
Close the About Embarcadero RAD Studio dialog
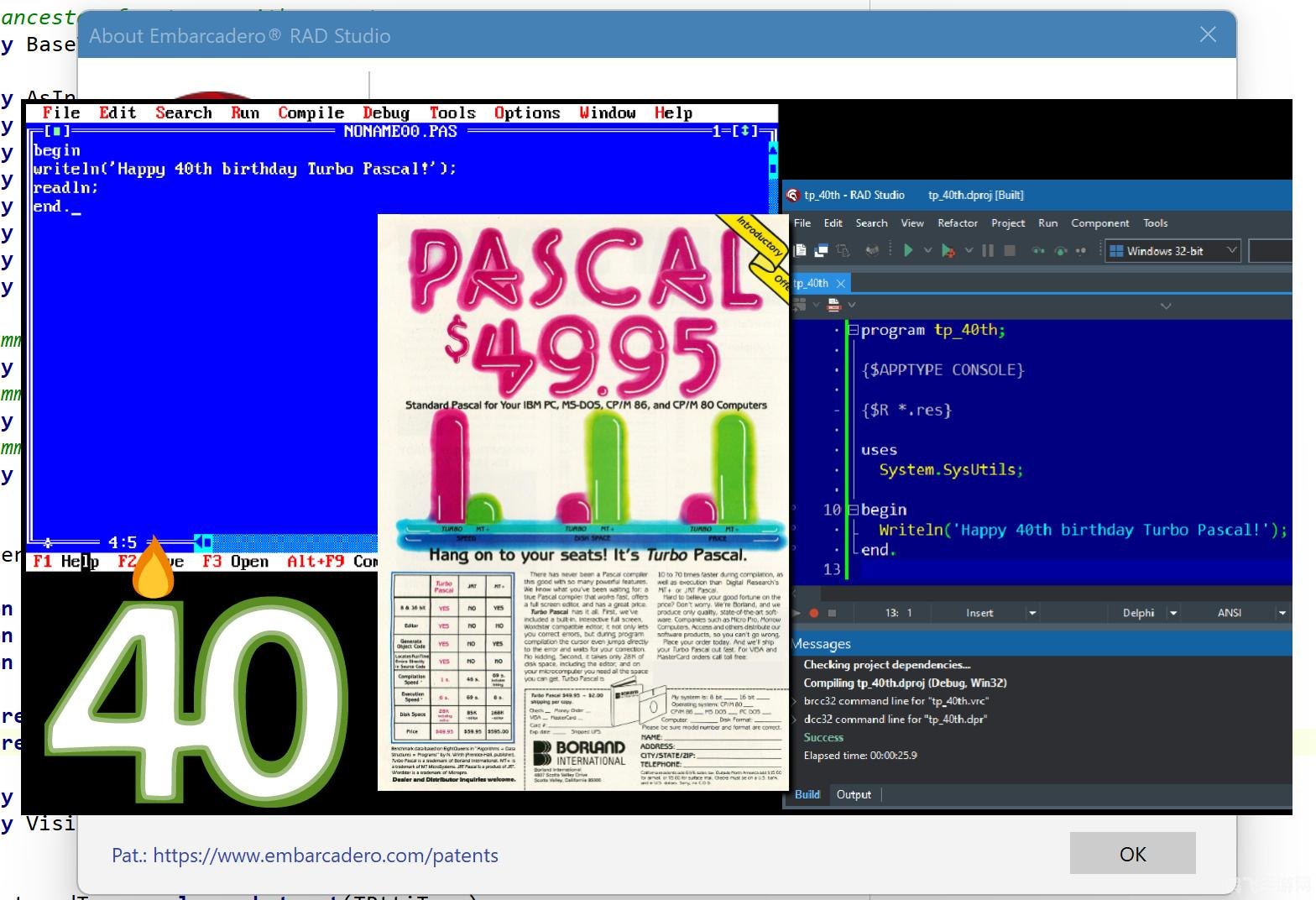[x=1207, y=34]
